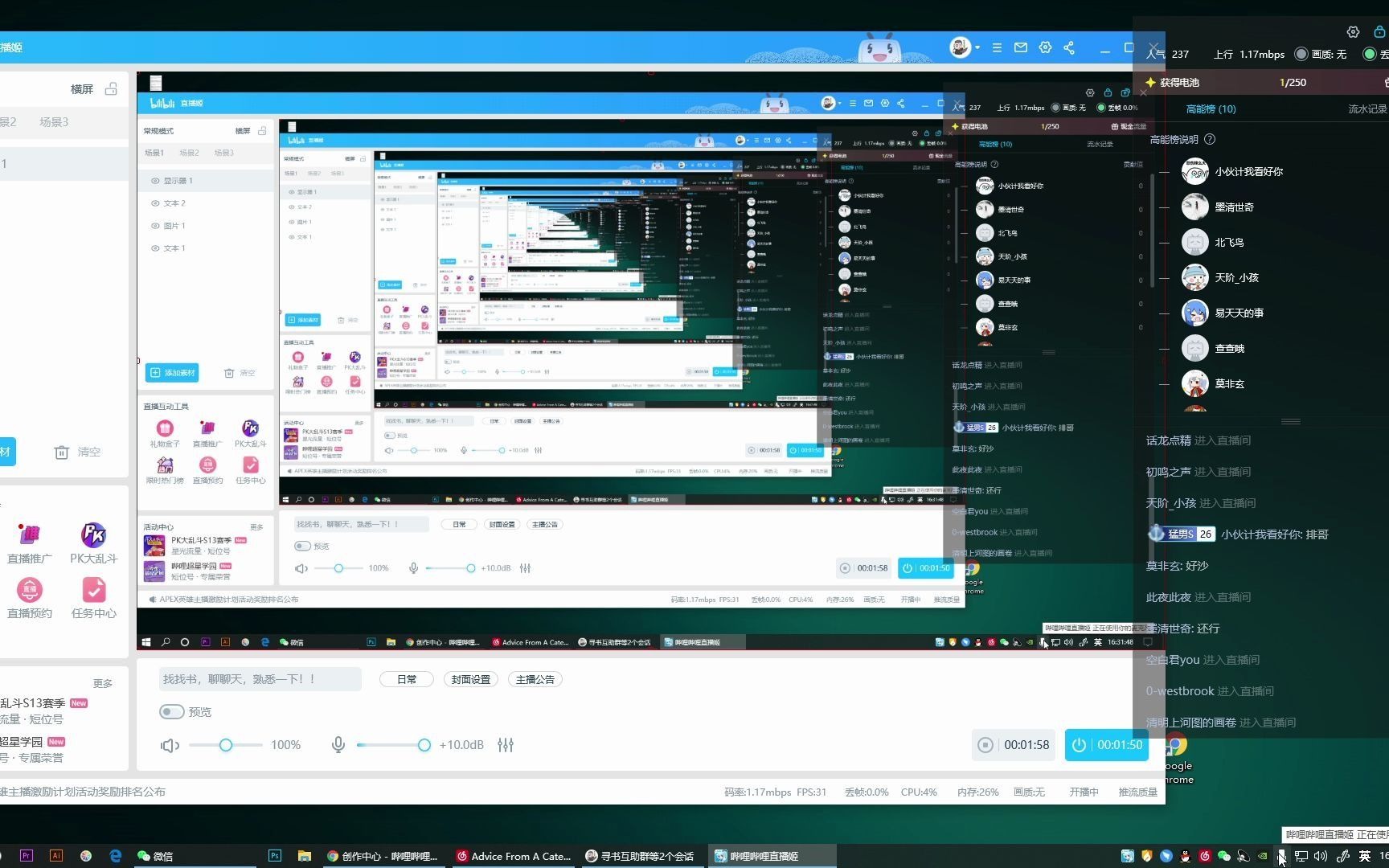Open File Explorer folder in taskbar
This screenshot has height=868, width=1389.
click(304, 856)
